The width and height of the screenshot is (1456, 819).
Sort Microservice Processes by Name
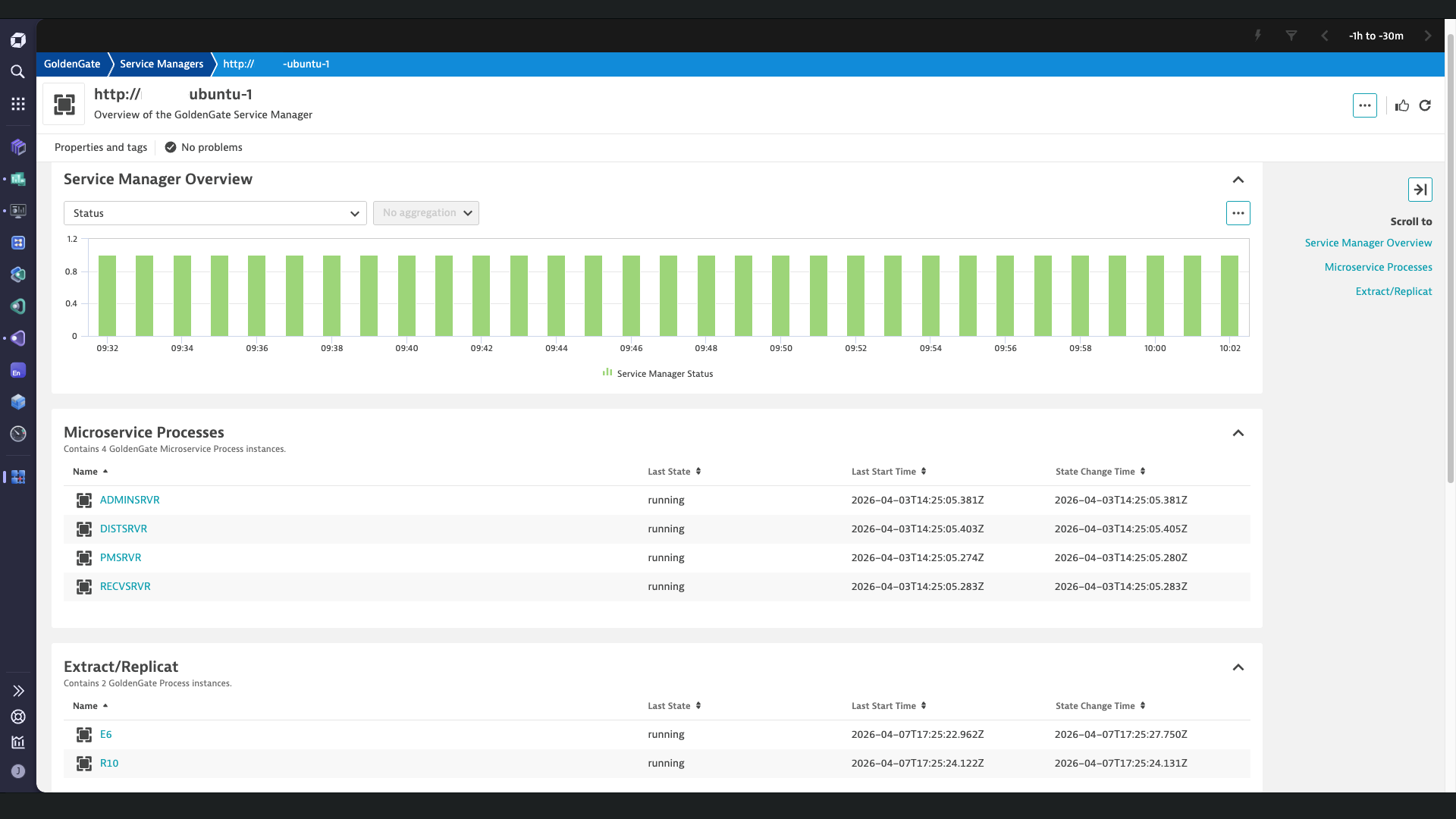click(x=90, y=472)
